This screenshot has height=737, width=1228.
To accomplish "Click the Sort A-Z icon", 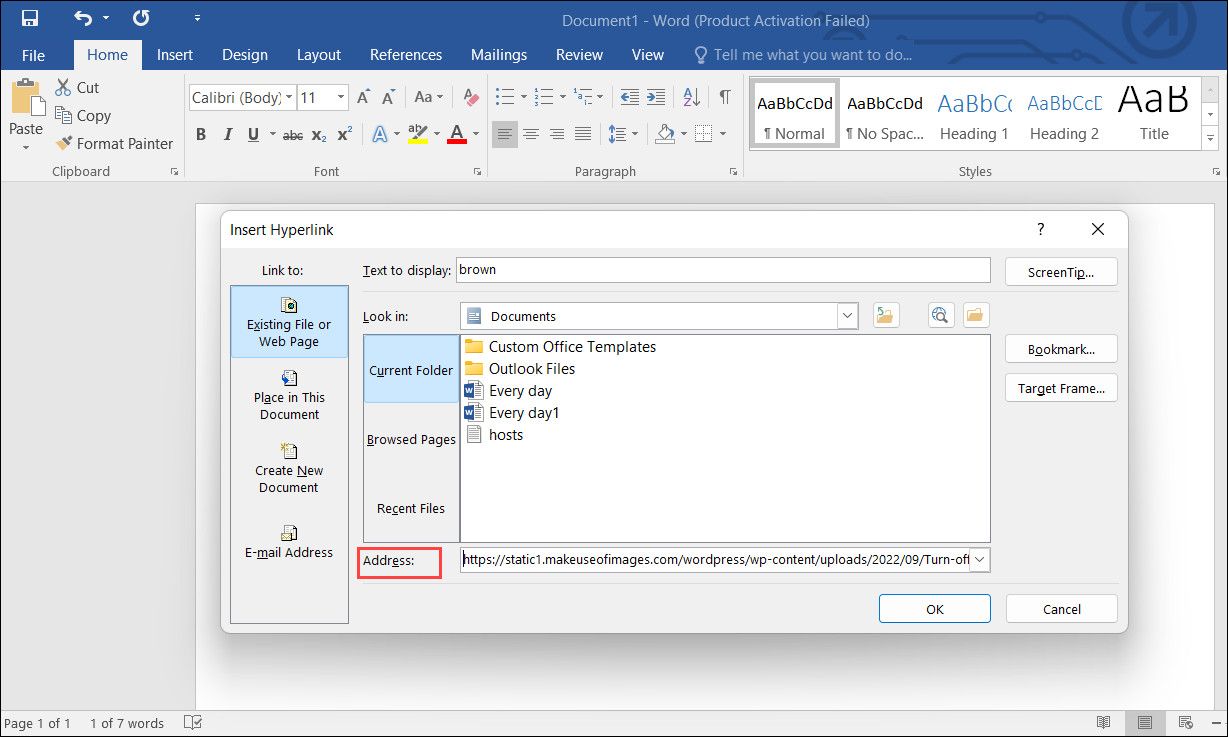I will (691, 97).
